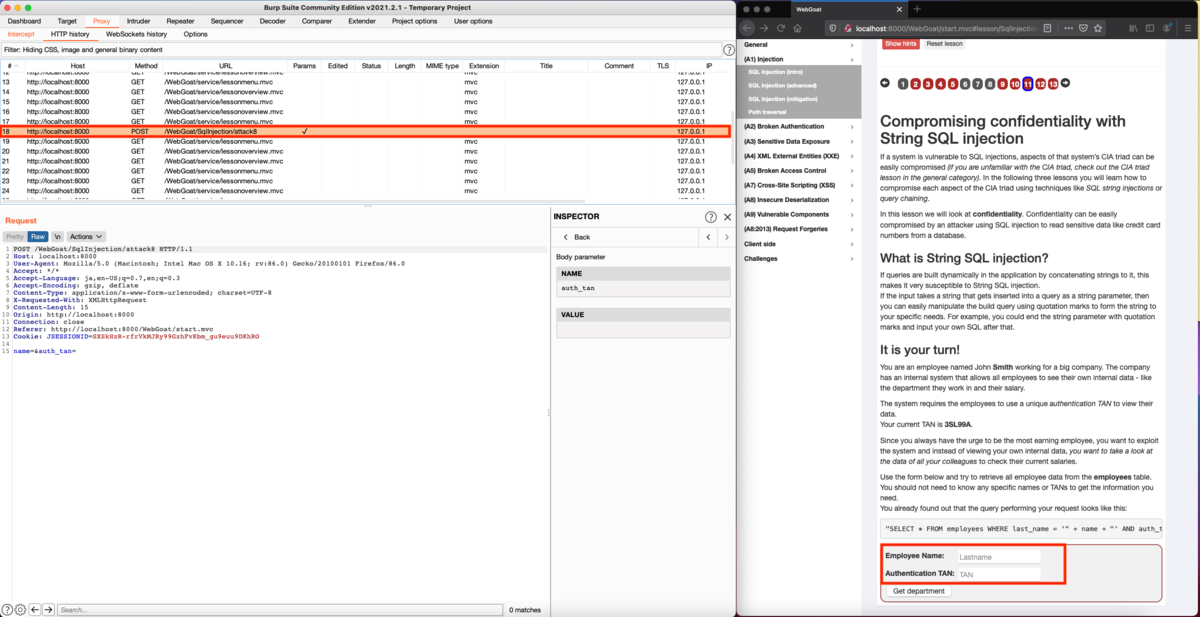
Task: Open the Intercept sub-tab
Action: pyautogui.click(x=21, y=34)
